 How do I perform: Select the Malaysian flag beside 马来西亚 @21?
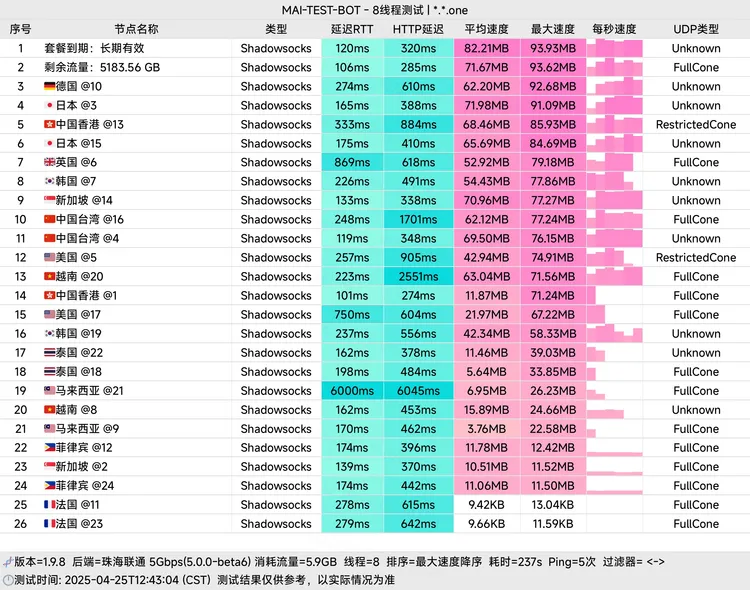[x=49, y=390]
